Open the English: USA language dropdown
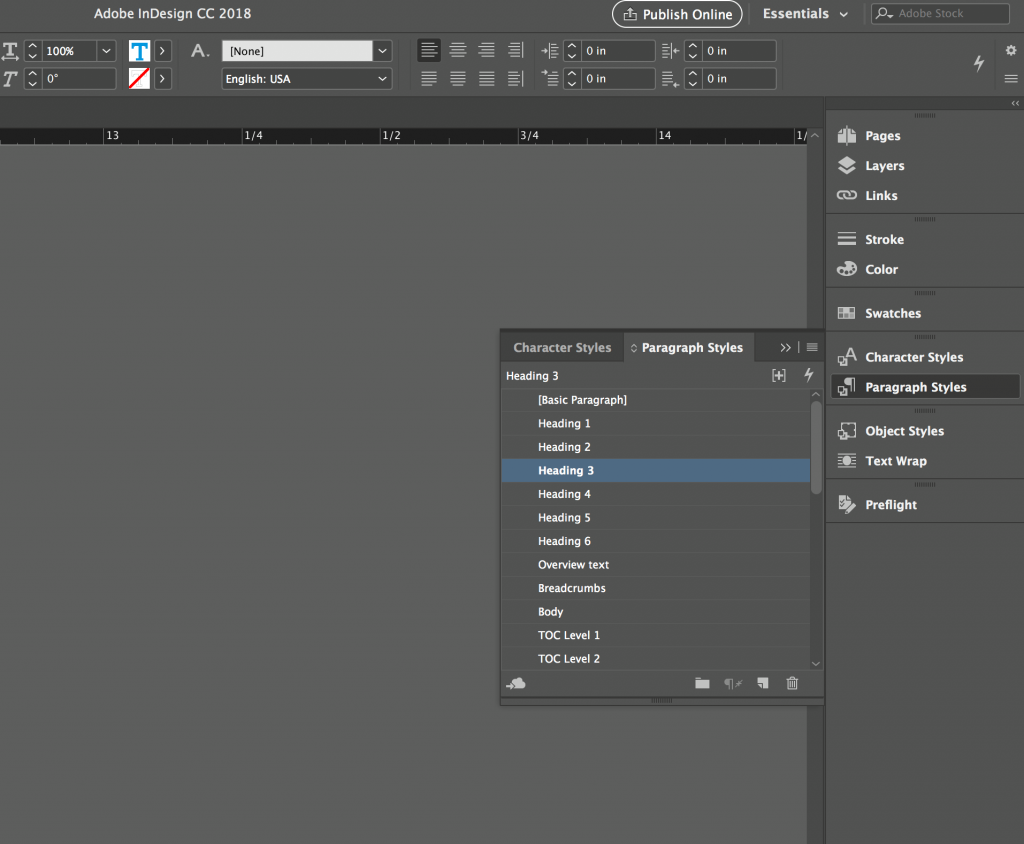Viewport: 1024px width, 844px height. point(306,79)
